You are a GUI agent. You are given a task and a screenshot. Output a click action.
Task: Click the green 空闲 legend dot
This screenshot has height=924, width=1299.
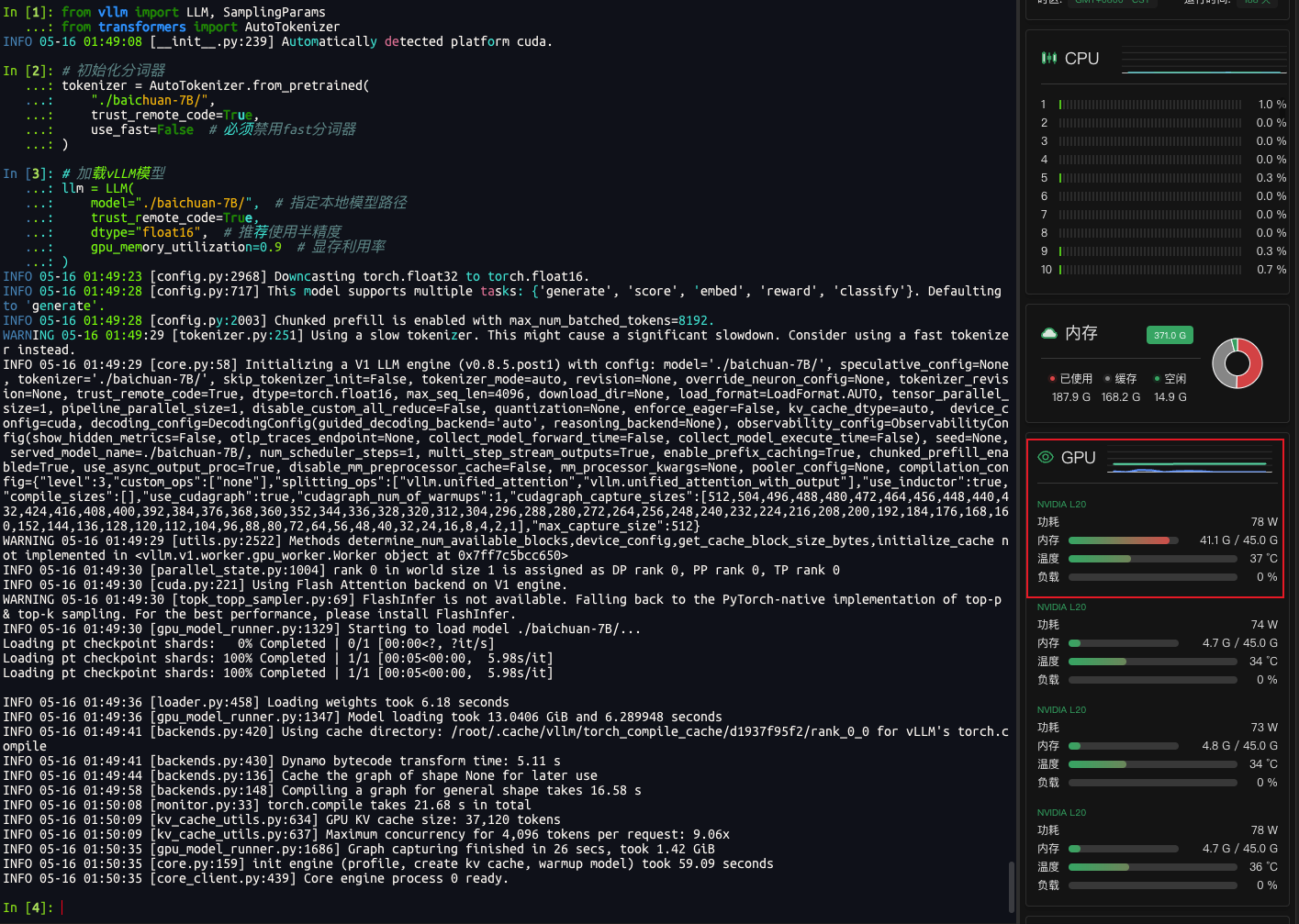click(1157, 378)
